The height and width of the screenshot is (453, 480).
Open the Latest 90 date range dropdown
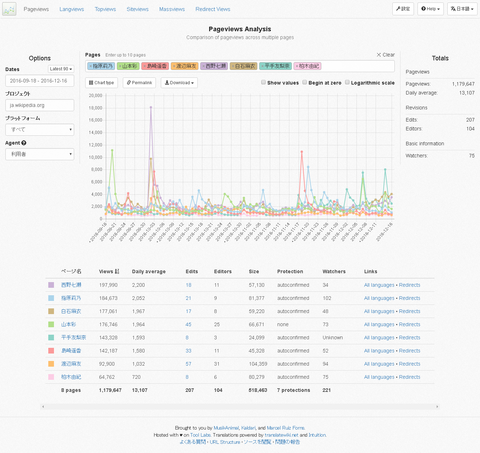pyautogui.click(x=61, y=69)
